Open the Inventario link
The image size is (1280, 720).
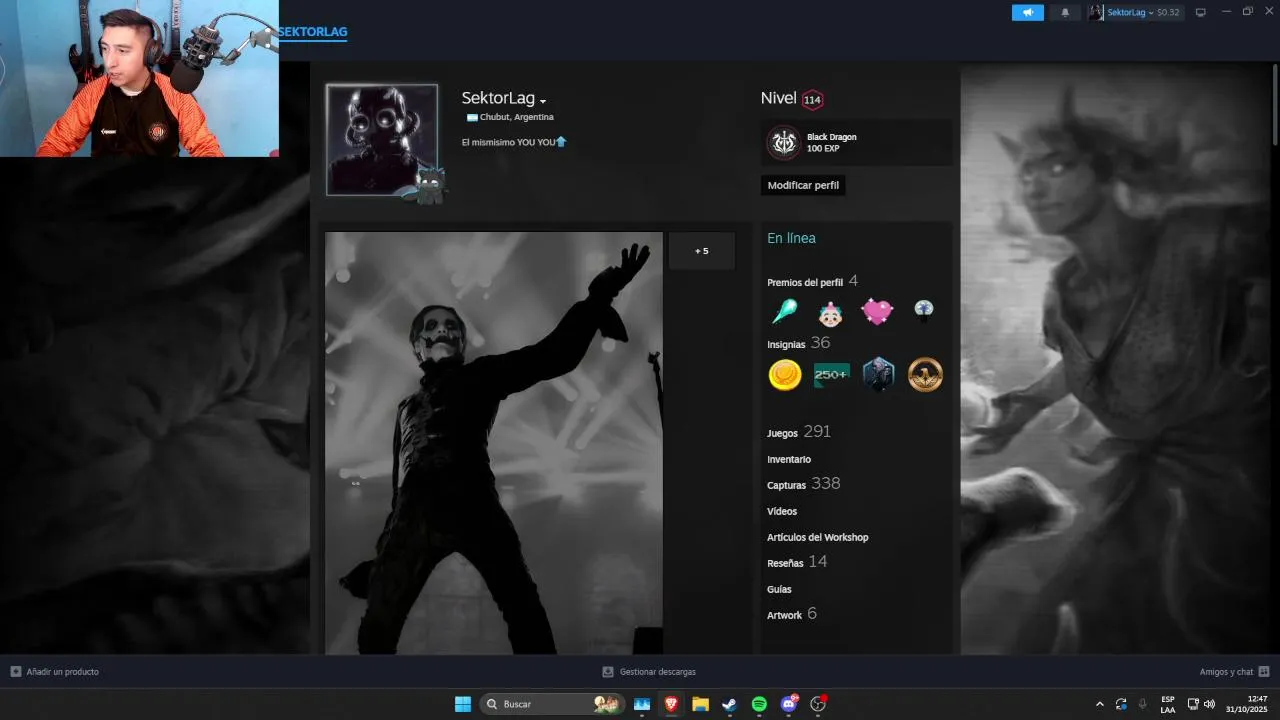point(789,459)
